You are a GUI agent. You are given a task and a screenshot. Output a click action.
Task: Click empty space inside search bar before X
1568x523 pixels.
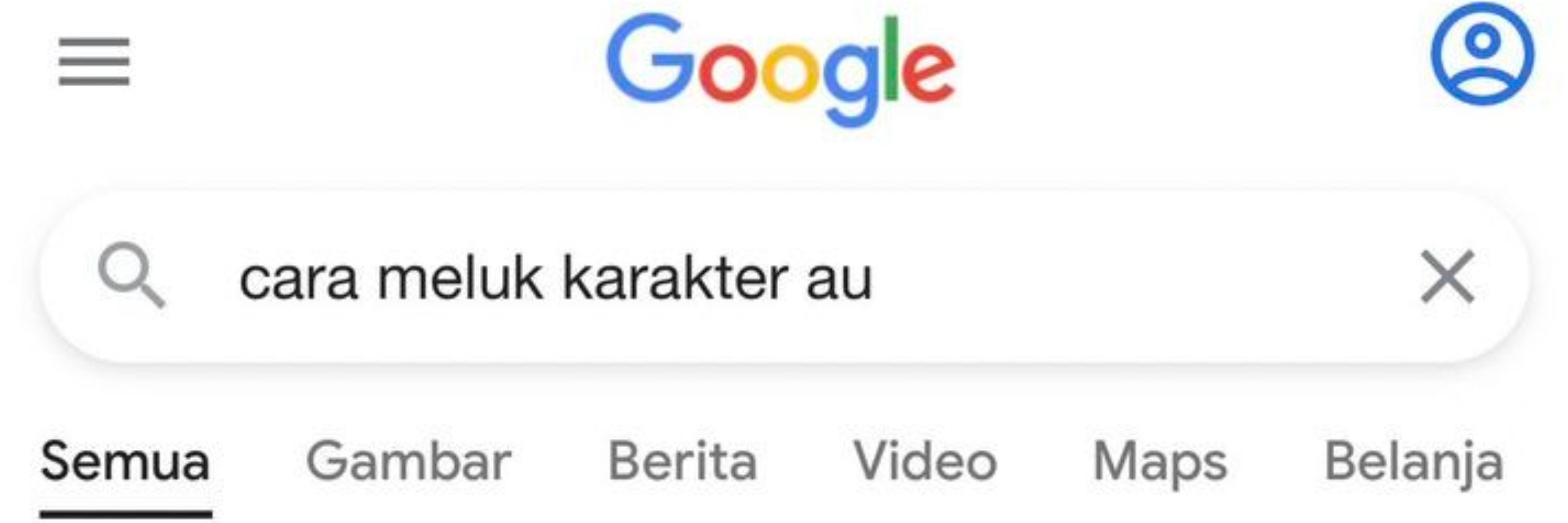point(1144,278)
